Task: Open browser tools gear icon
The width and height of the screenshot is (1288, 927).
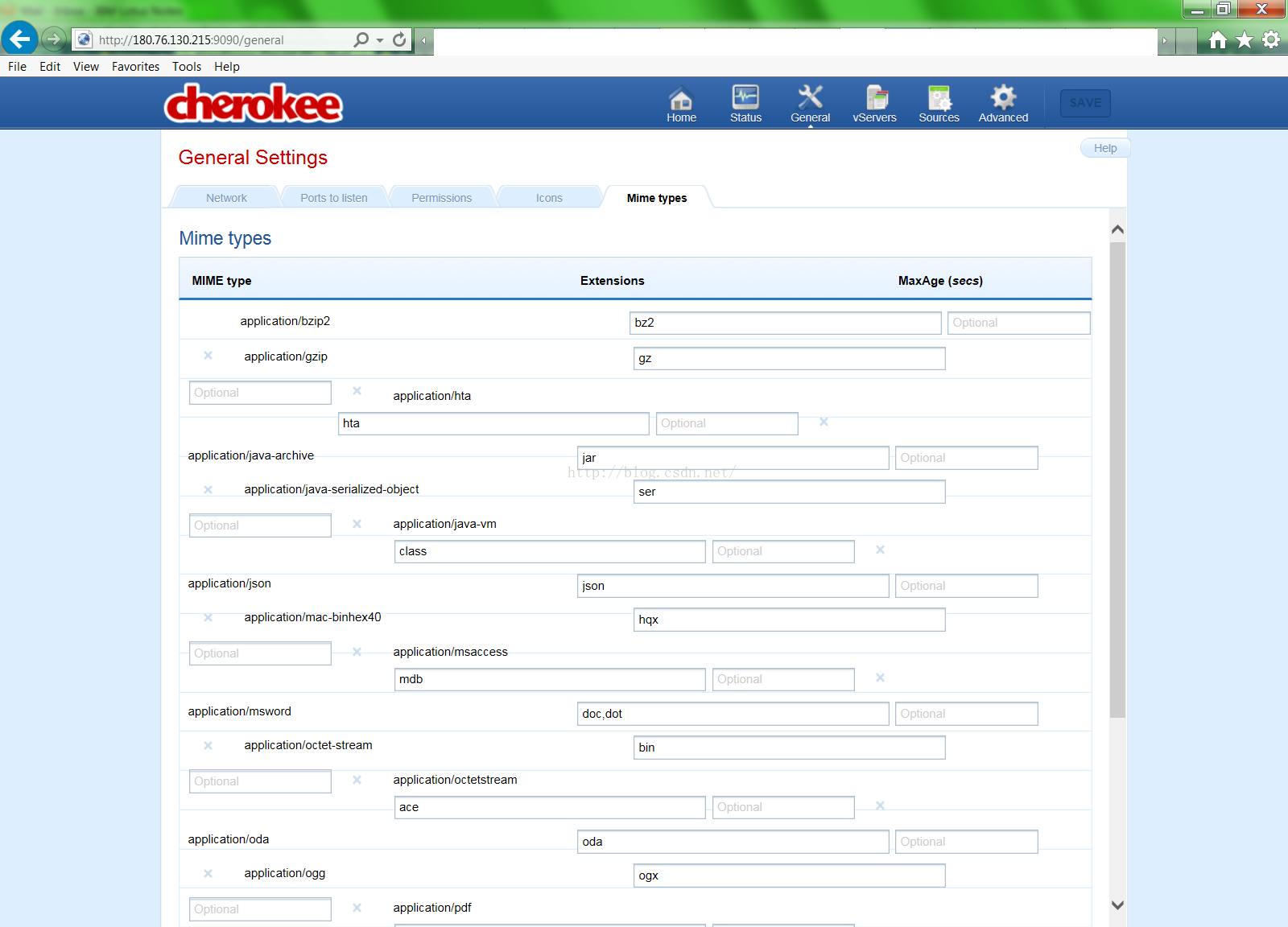Action: click(x=1271, y=39)
